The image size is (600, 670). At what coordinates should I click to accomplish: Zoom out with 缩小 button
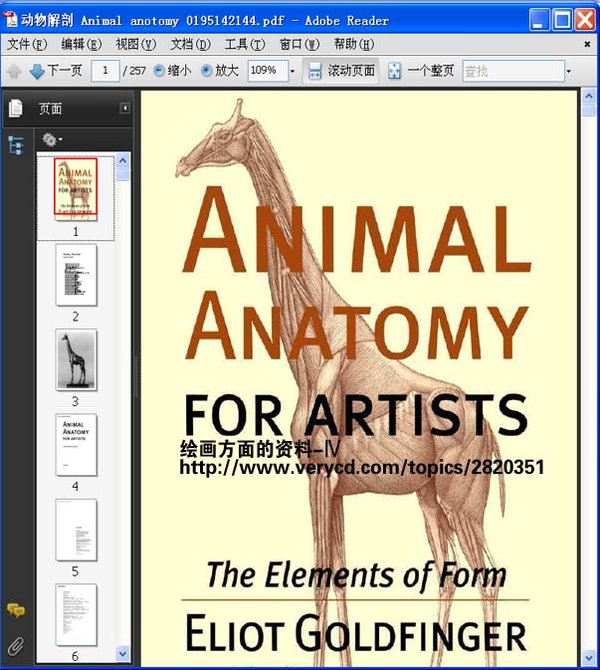172,71
